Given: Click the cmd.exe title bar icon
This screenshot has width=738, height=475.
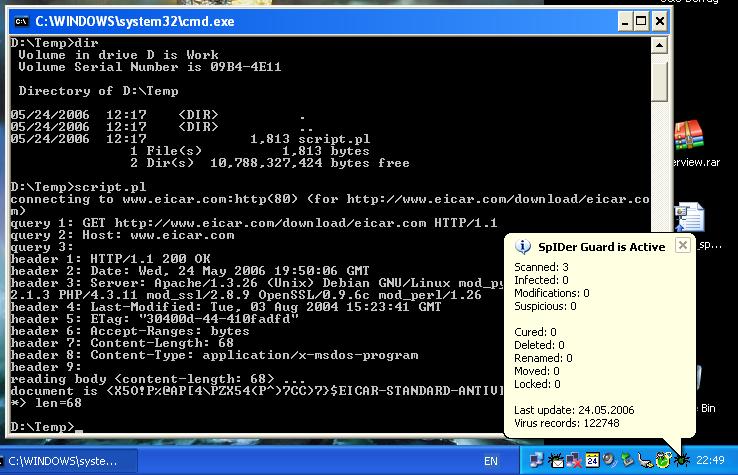Looking at the screenshot, I should (x=21, y=21).
